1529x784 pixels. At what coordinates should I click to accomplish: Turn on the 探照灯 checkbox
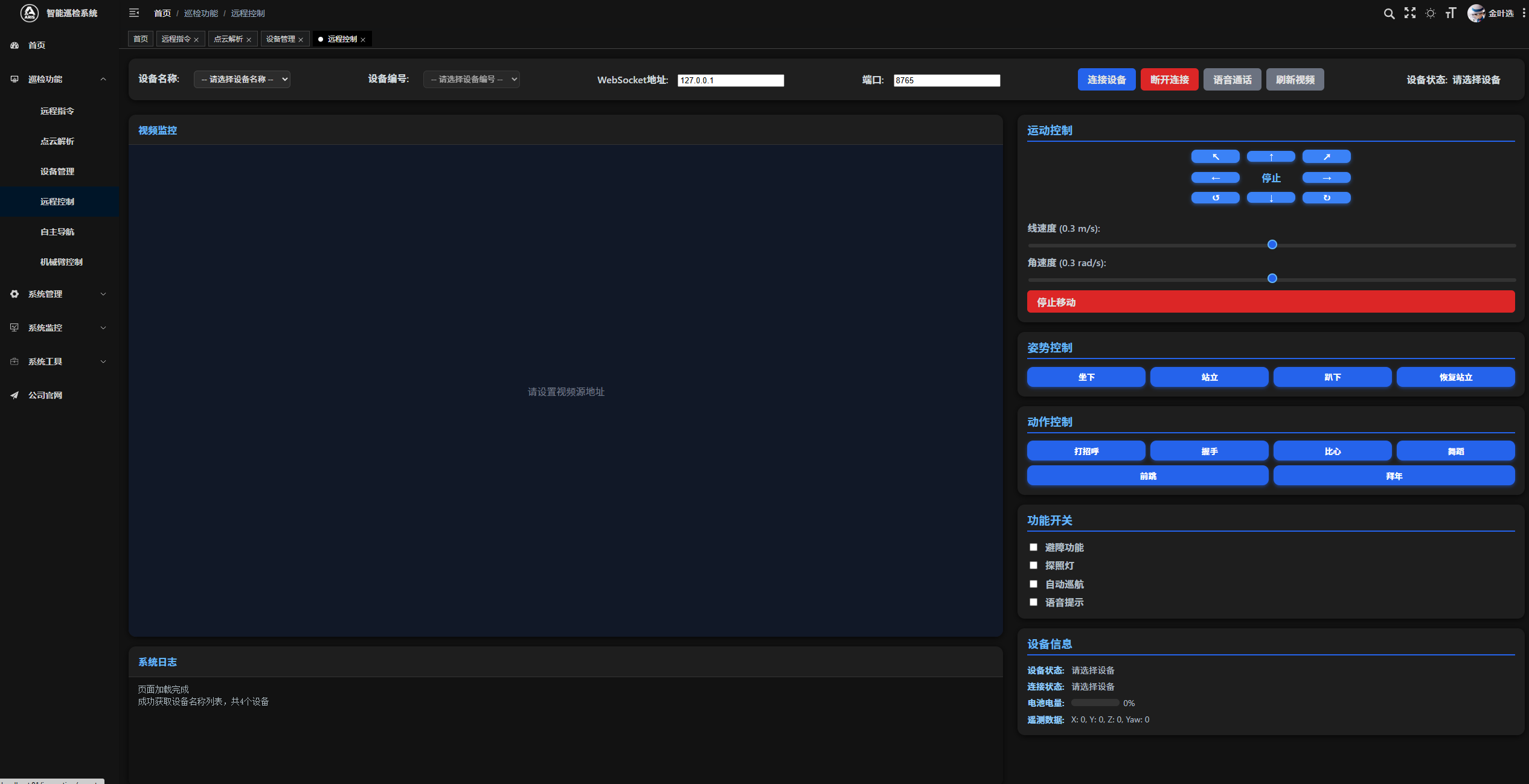click(x=1033, y=566)
